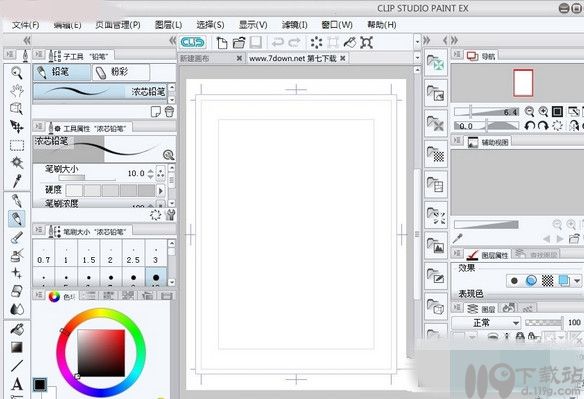Select the Hand move tool
Screen dimensions: 584x399
pyautogui.click(x=17, y=91)
